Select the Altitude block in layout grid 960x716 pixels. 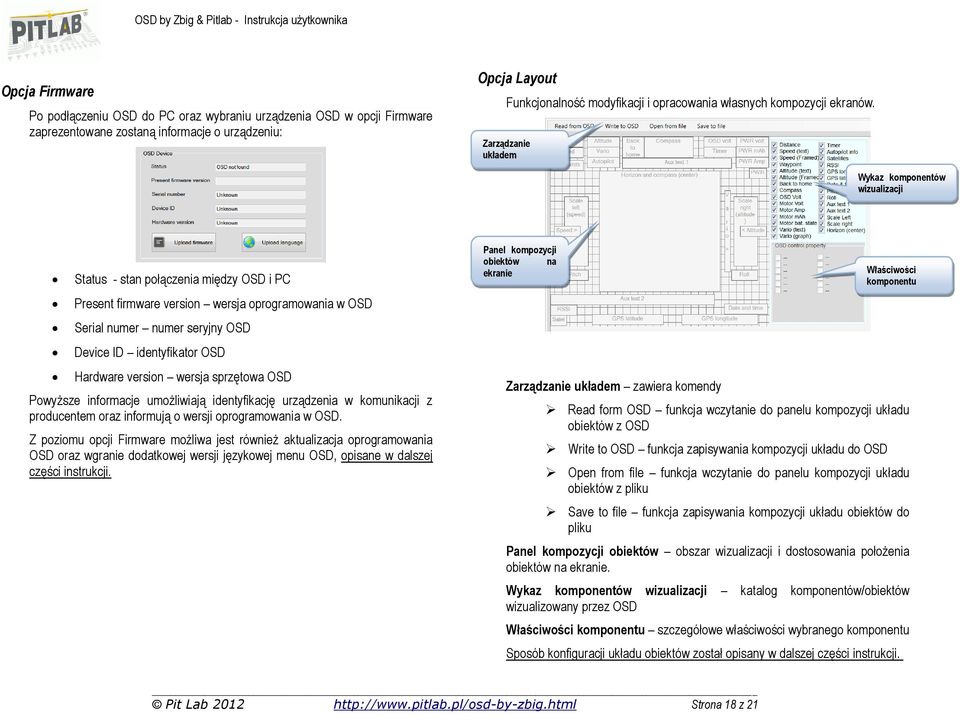pyautogui.click(x=604, y=141)
